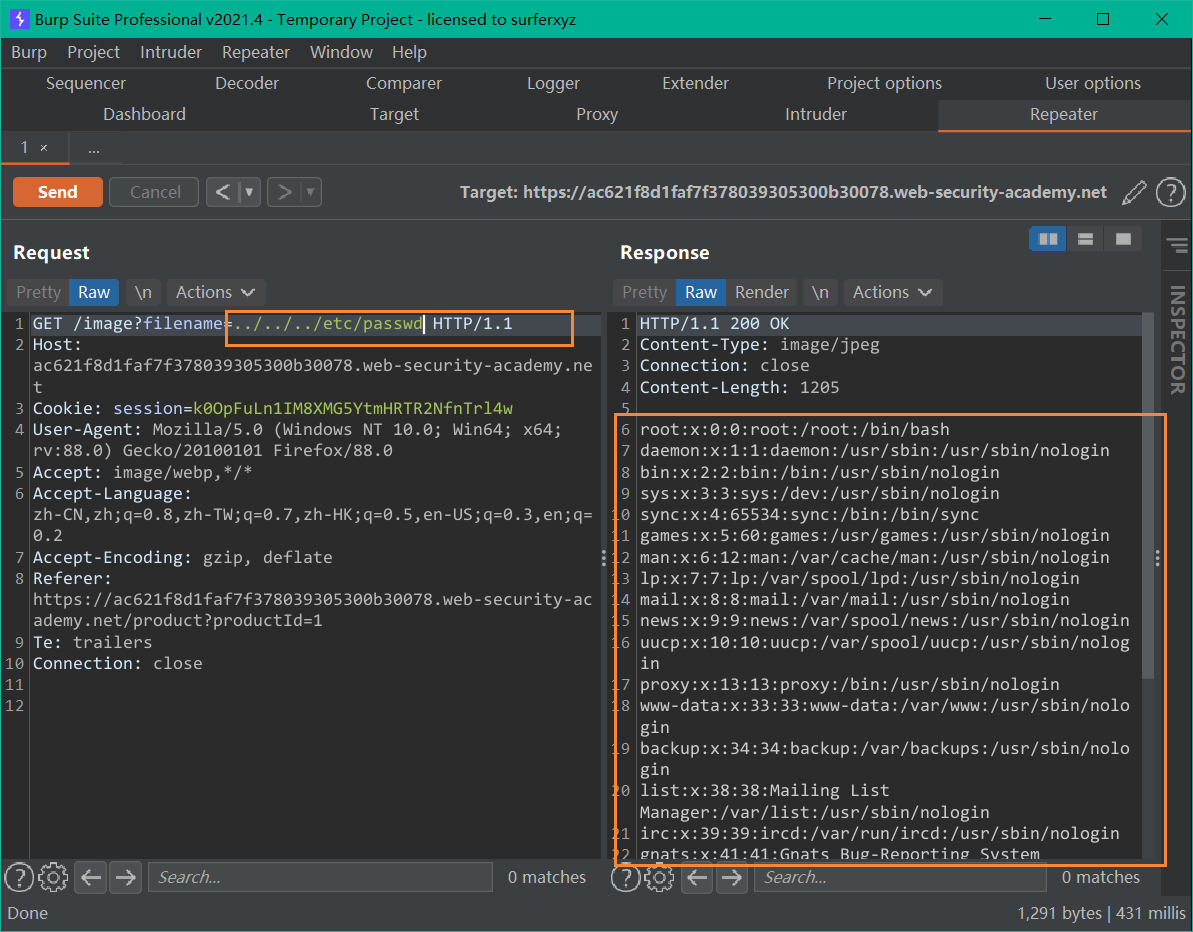Switch to Intruder tool tab
The width and height of the screenshot is (1193, 932).
(x=816, y=114)
